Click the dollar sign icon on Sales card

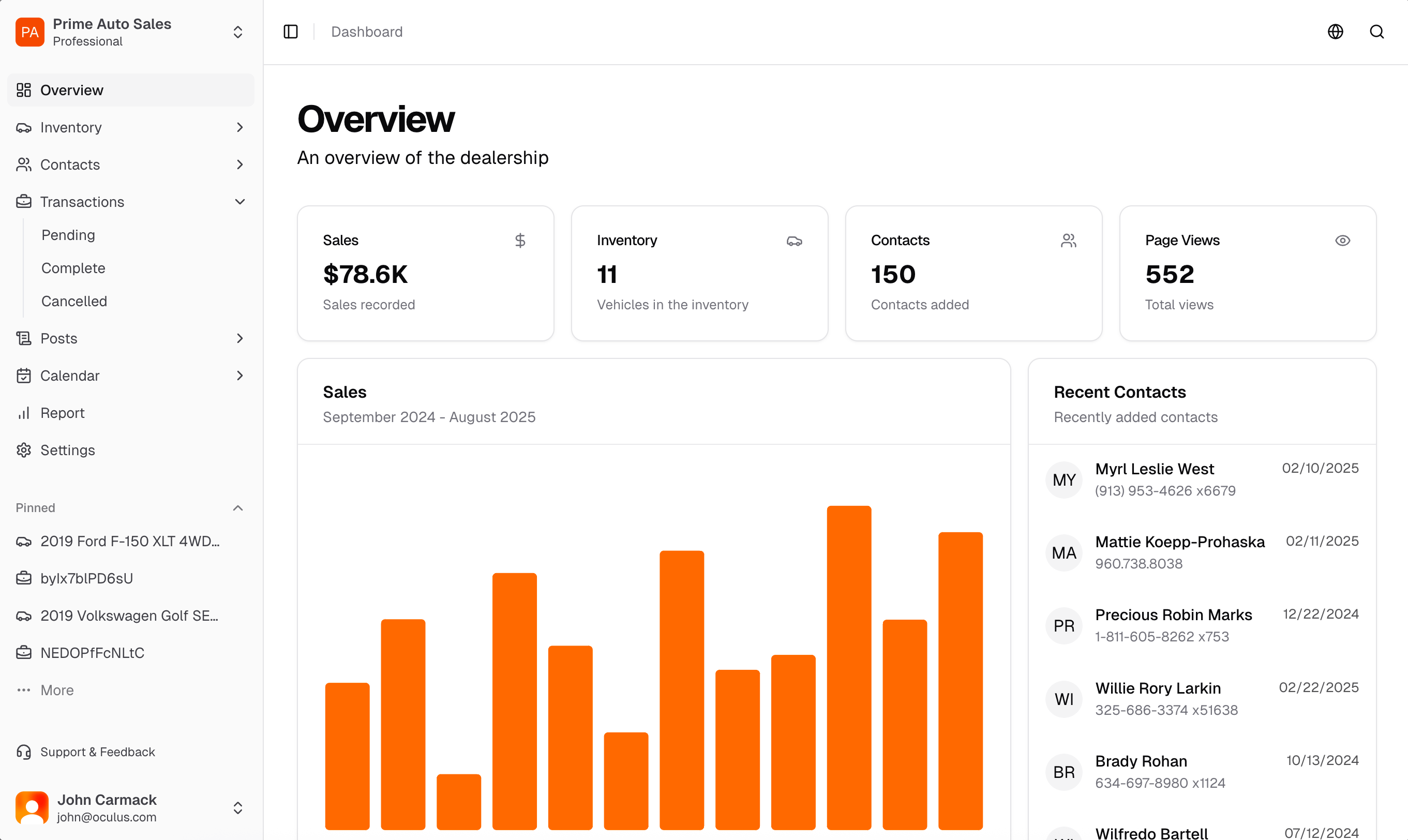coord(520,241)
